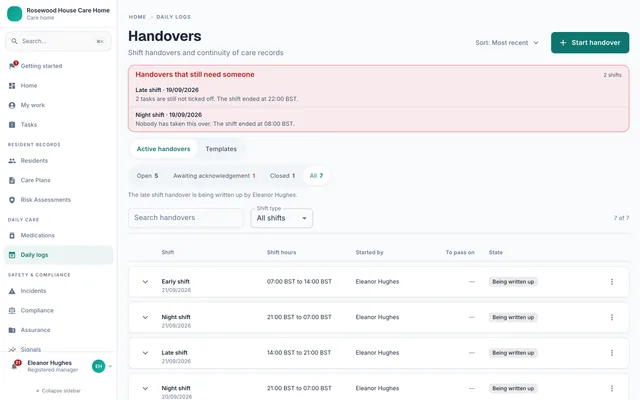Viewport: 640px width, 400px height.
Task: Click the Risk Assessments shield icon
Action: pos(12,200)
